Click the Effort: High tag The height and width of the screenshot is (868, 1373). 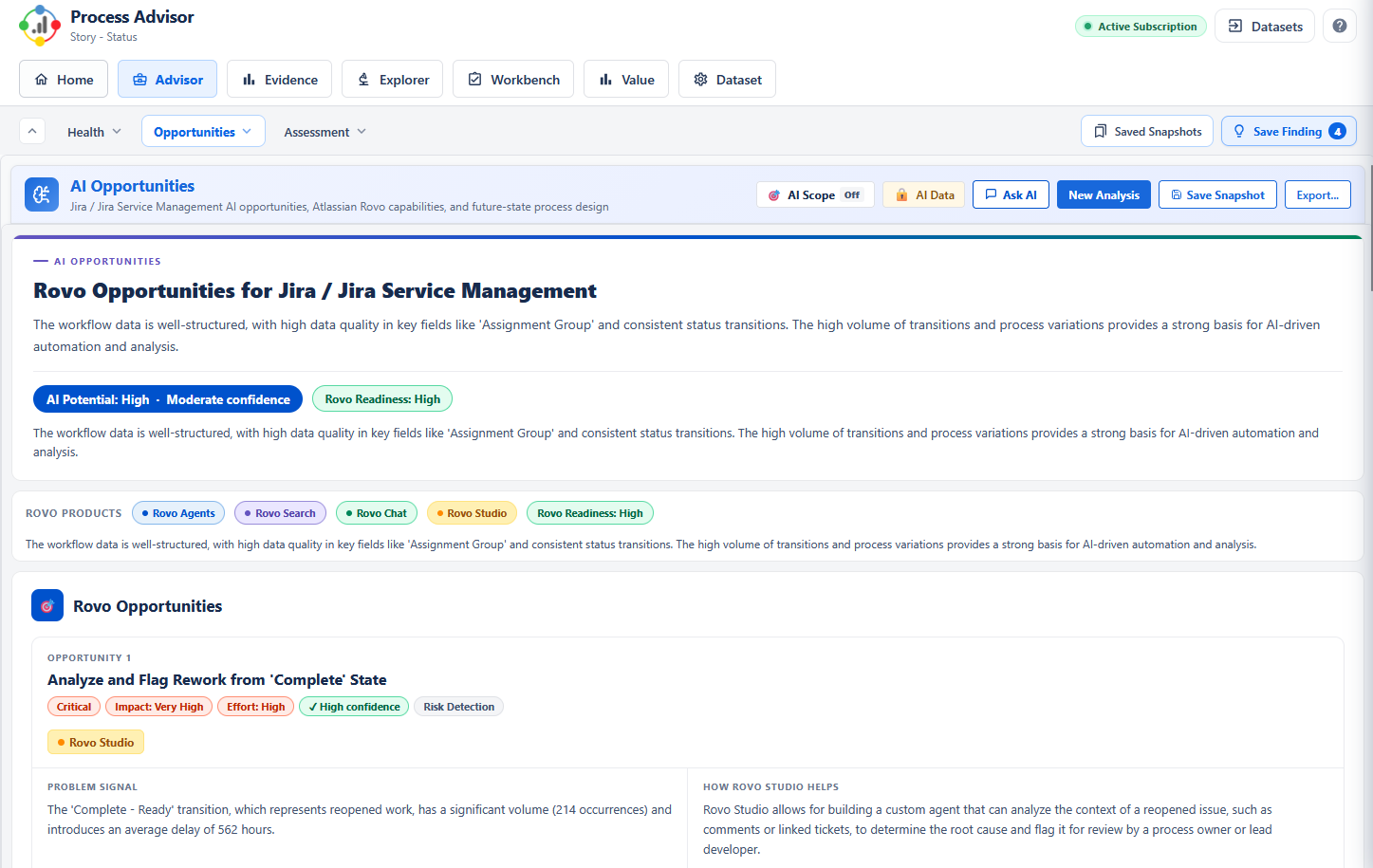coord(255,707)
